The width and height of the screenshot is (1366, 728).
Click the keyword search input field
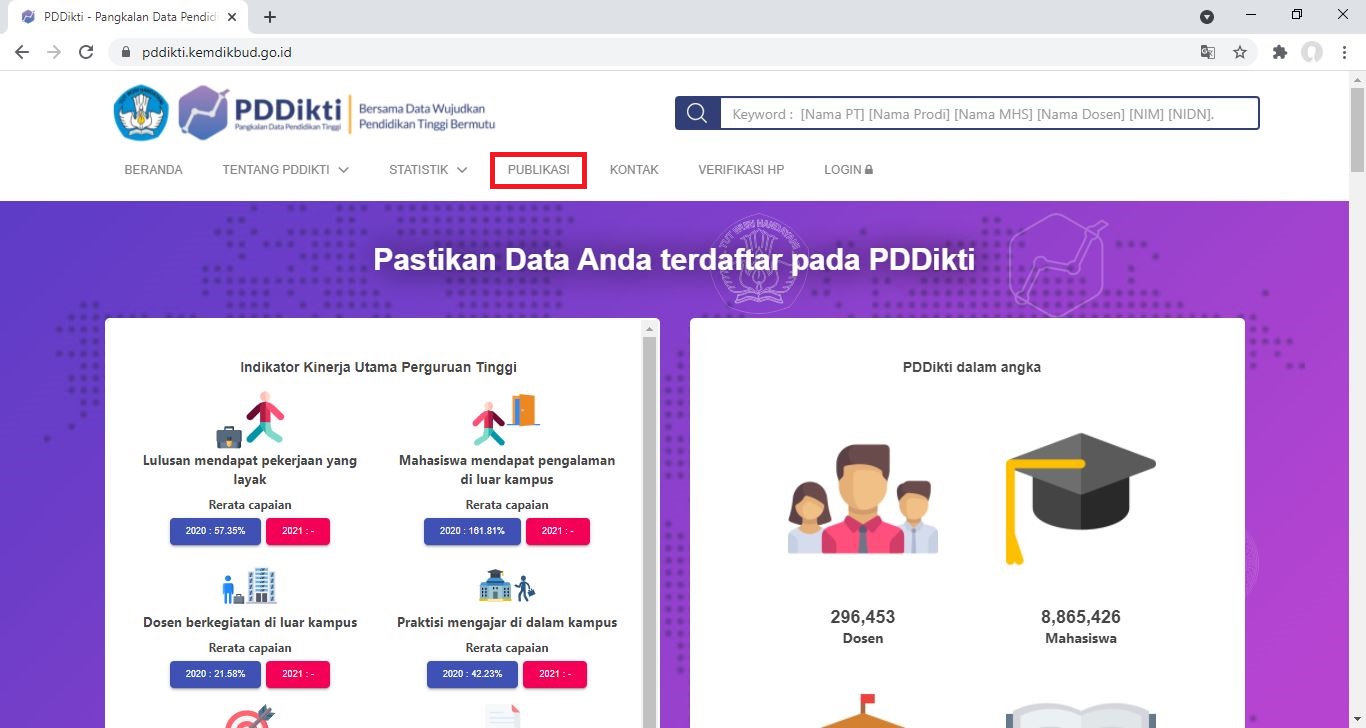point(989,114)
